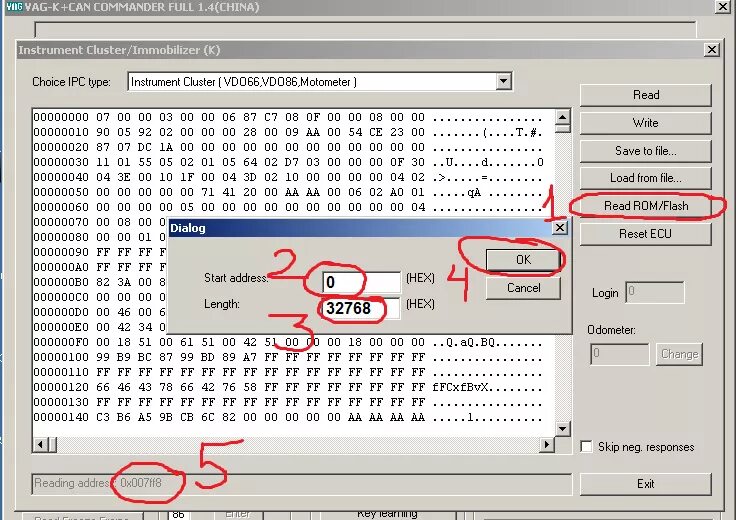
Task: Select hex row 00000040
Action: click(x=288, y=177)
